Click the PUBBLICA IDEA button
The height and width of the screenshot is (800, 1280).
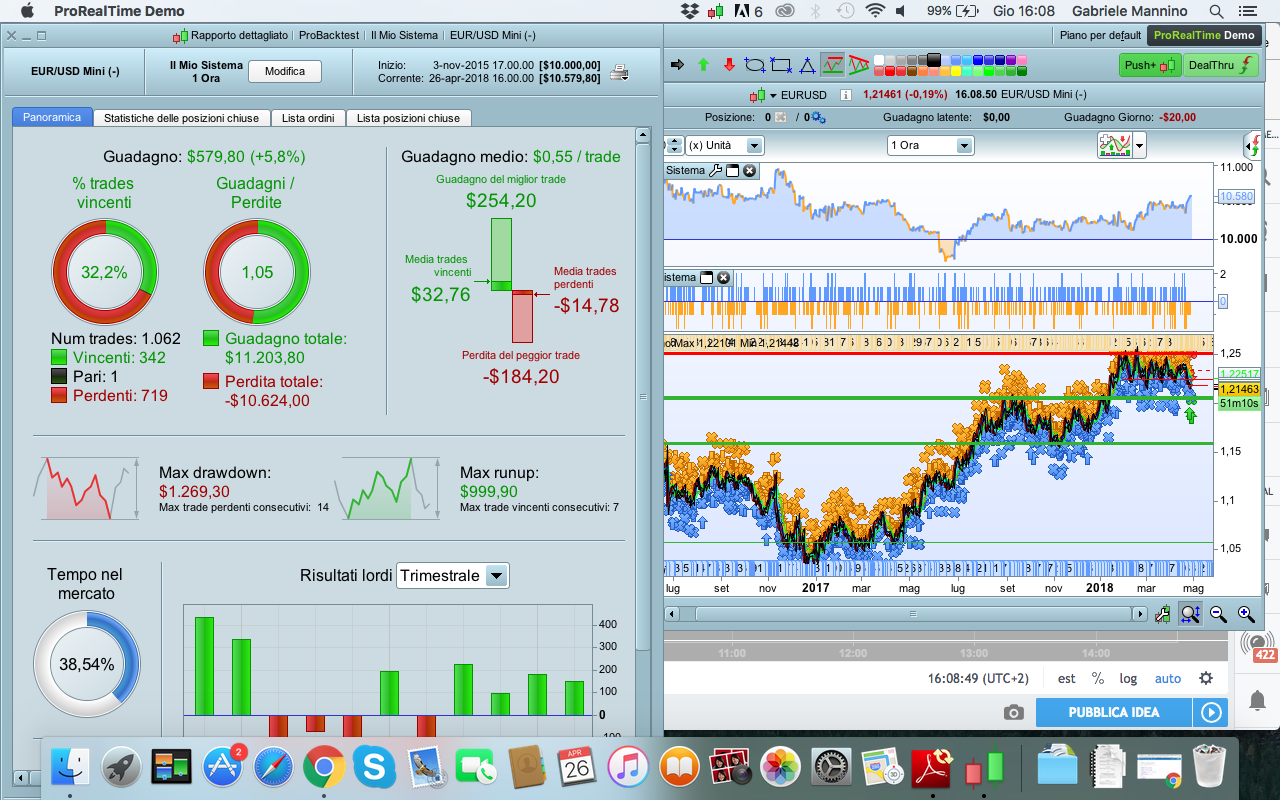pos(1114,713)
